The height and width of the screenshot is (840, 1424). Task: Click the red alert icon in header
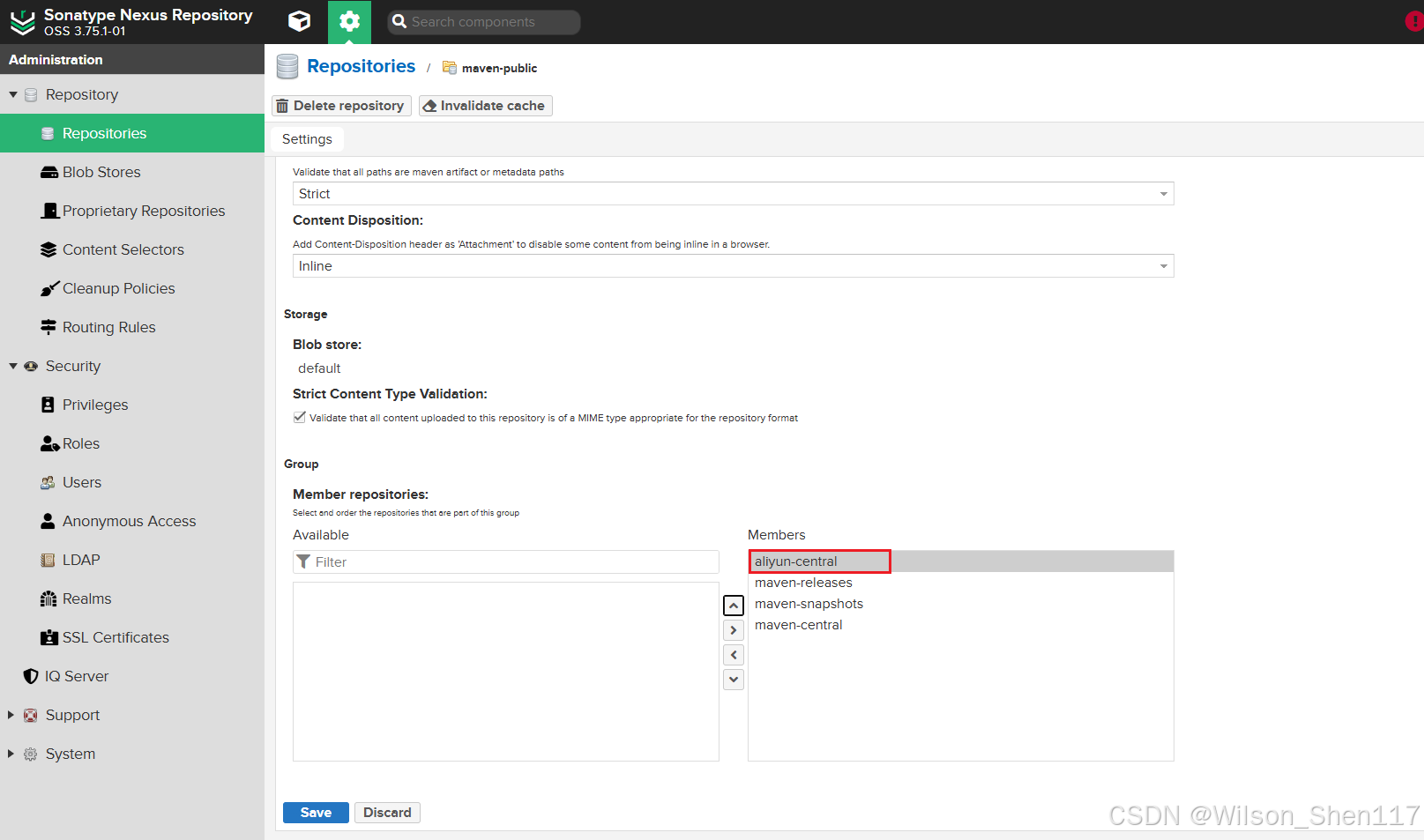1414,21
